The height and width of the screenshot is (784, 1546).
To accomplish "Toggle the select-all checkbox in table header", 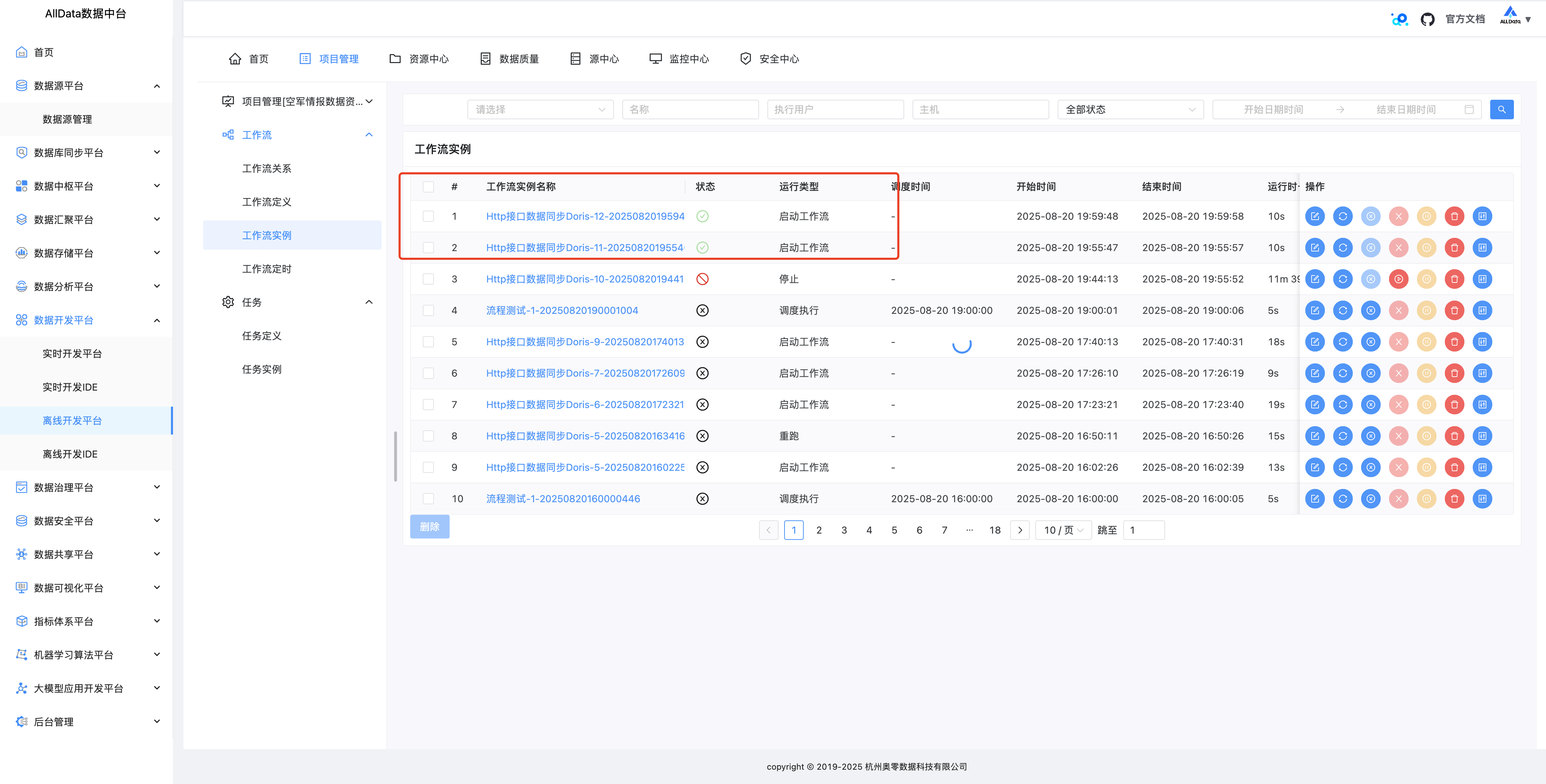I will click(428, 187).
